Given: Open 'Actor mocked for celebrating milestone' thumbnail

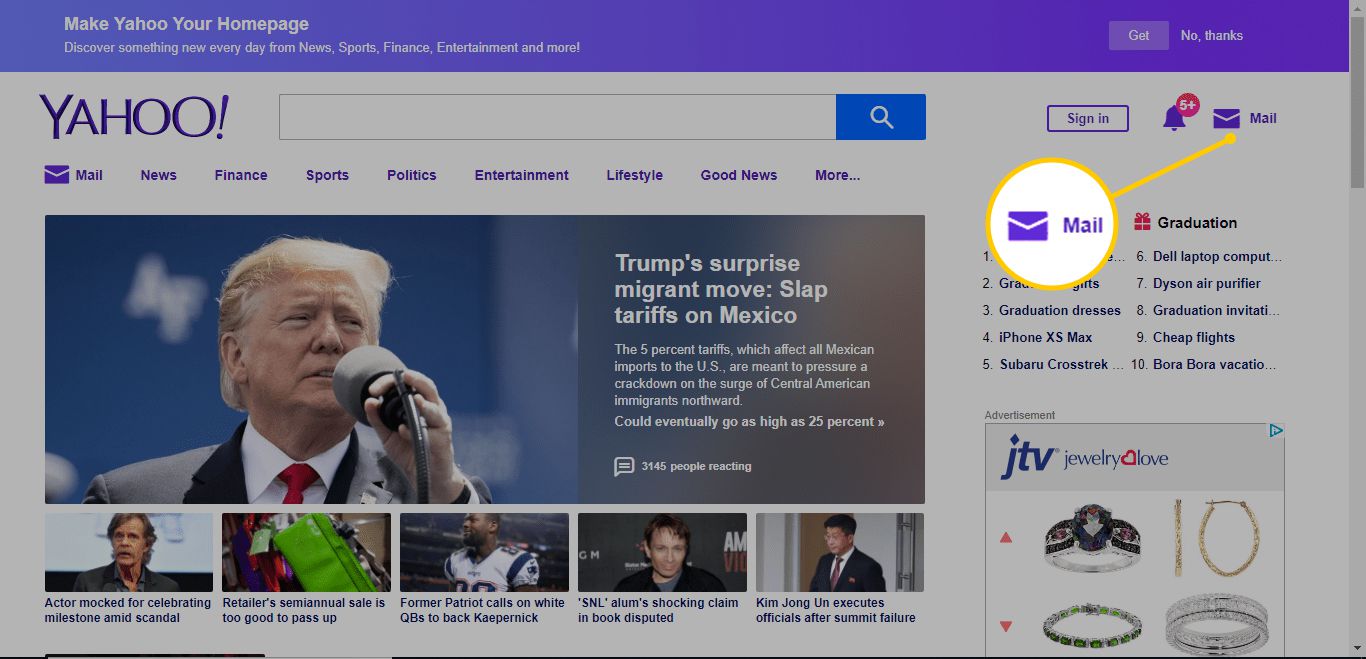Looking at the screenshot, I should point(129,552).
